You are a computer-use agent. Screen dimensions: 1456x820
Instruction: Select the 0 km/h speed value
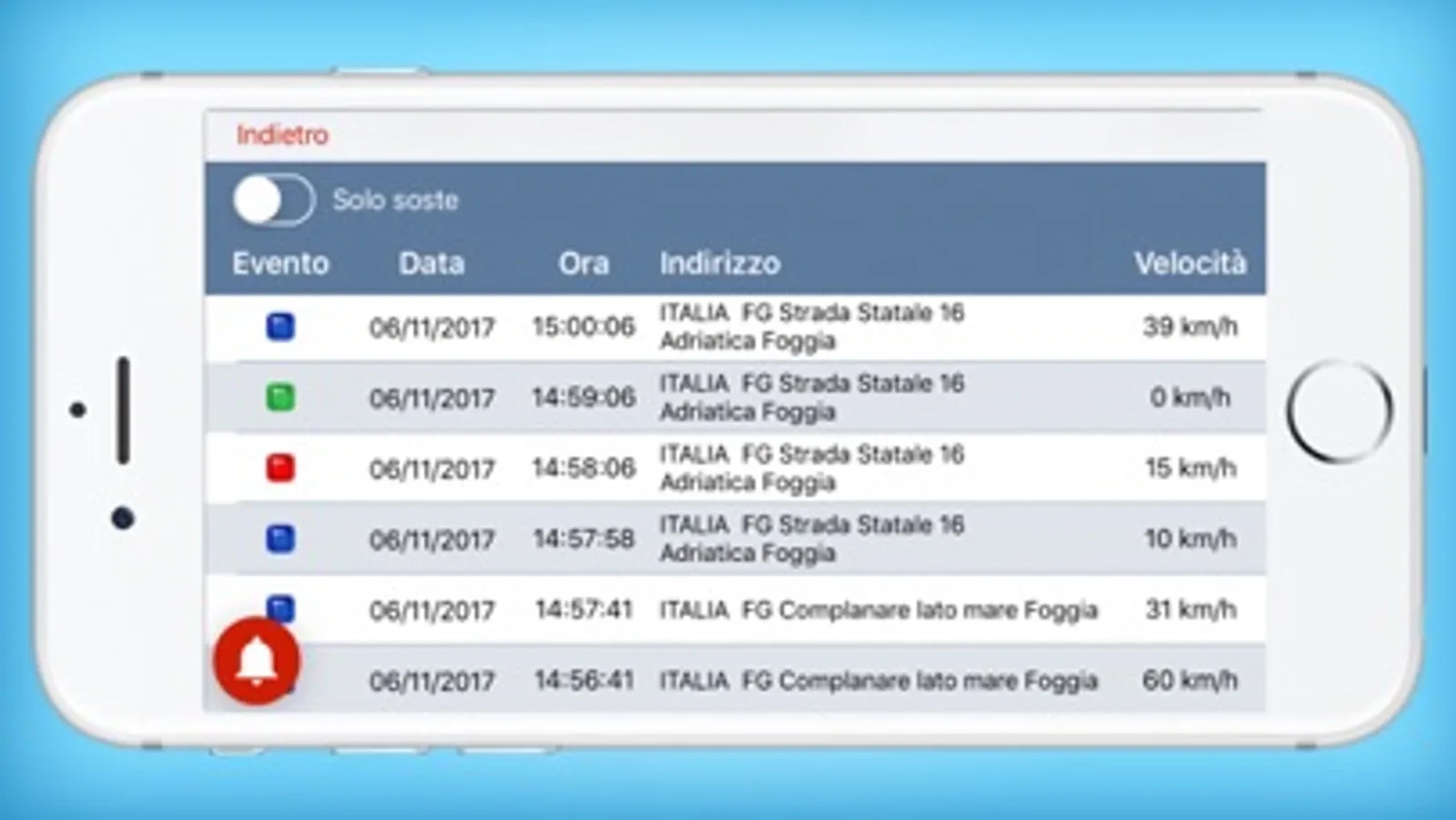[x=1190, y=397]
